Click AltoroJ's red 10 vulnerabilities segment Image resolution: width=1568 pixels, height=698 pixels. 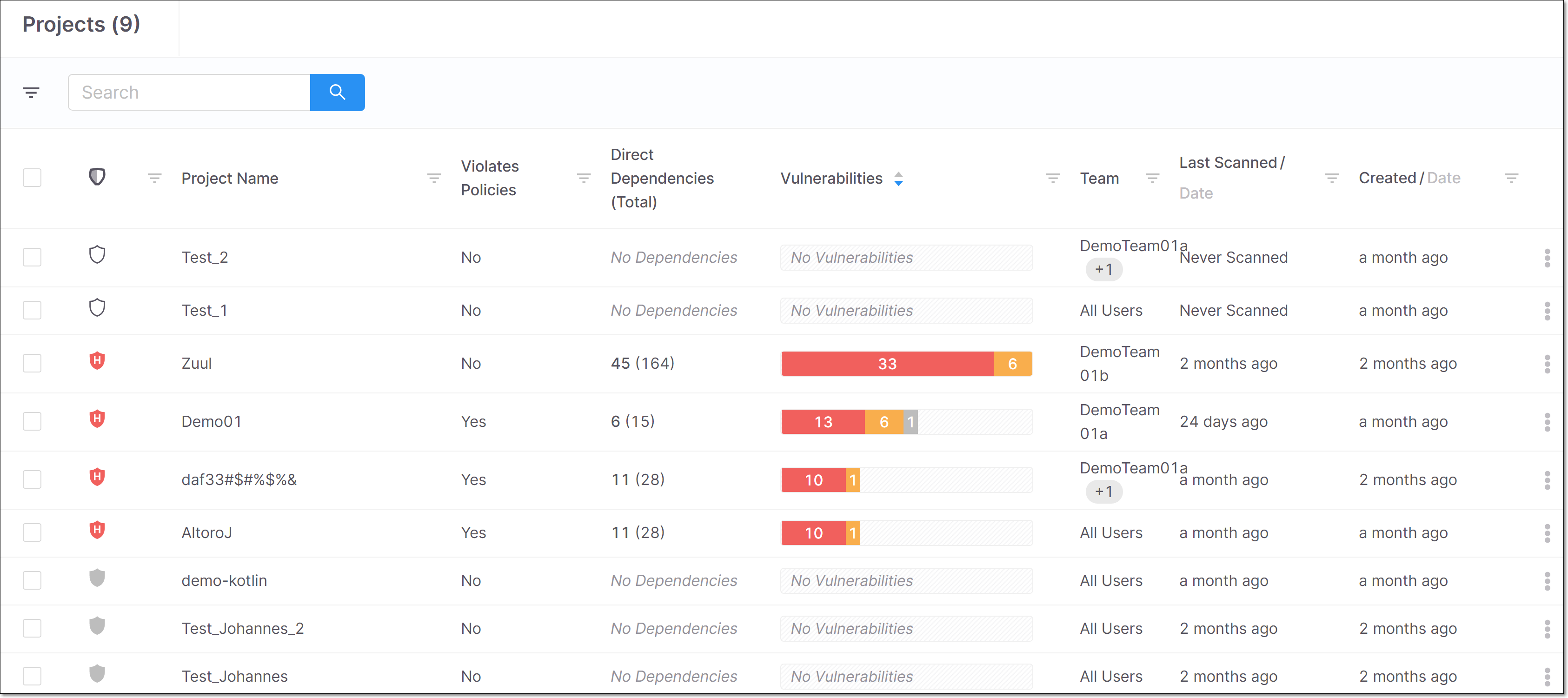(814, 533)
